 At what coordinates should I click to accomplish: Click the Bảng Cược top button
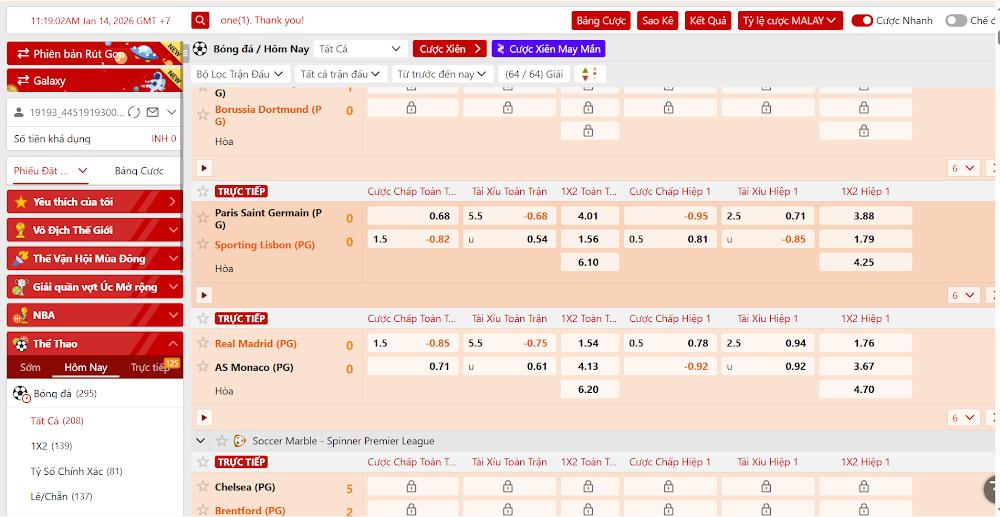(x=601, y=20)
